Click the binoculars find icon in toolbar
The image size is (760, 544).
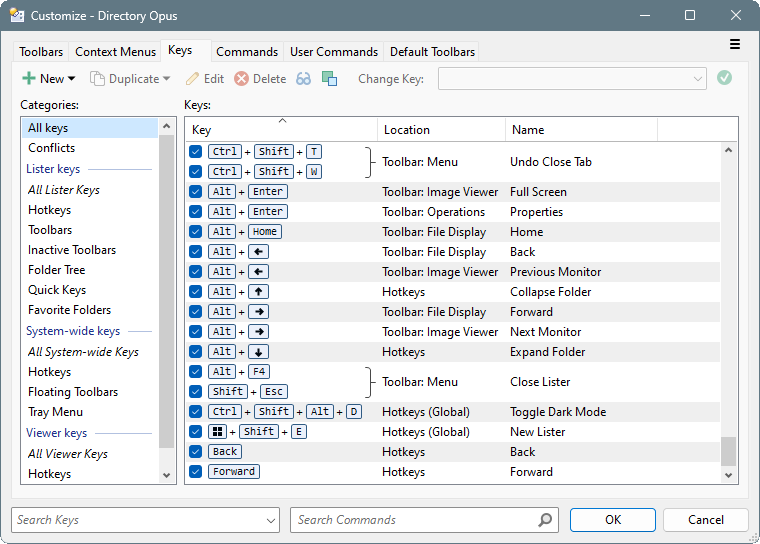tap(303, 79)
